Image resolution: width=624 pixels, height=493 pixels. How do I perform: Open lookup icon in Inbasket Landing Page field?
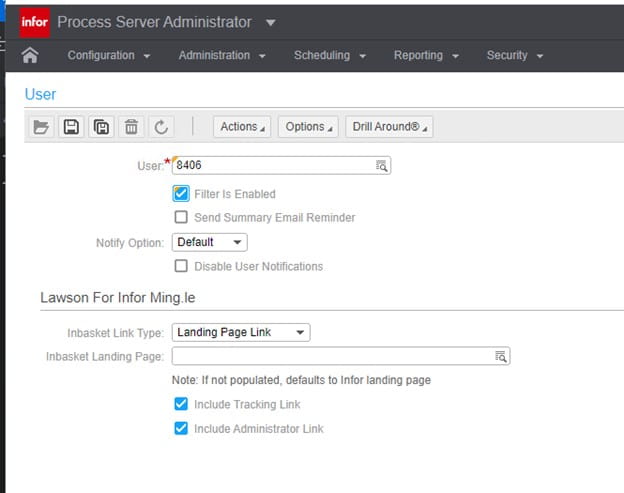click(x=500, y=356)
